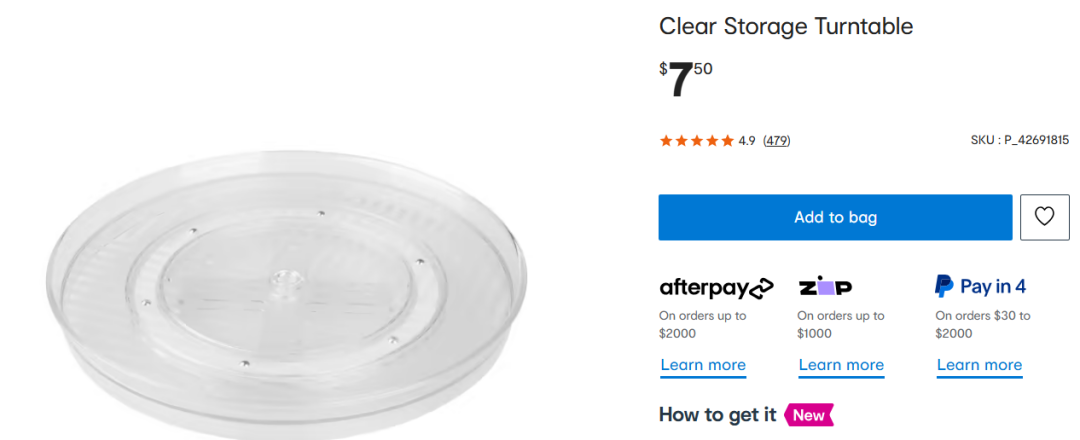The width and height of the screenshot is (1080, 440).
Task: Click the 4.9 rating score
Action: tap(747, 141)
